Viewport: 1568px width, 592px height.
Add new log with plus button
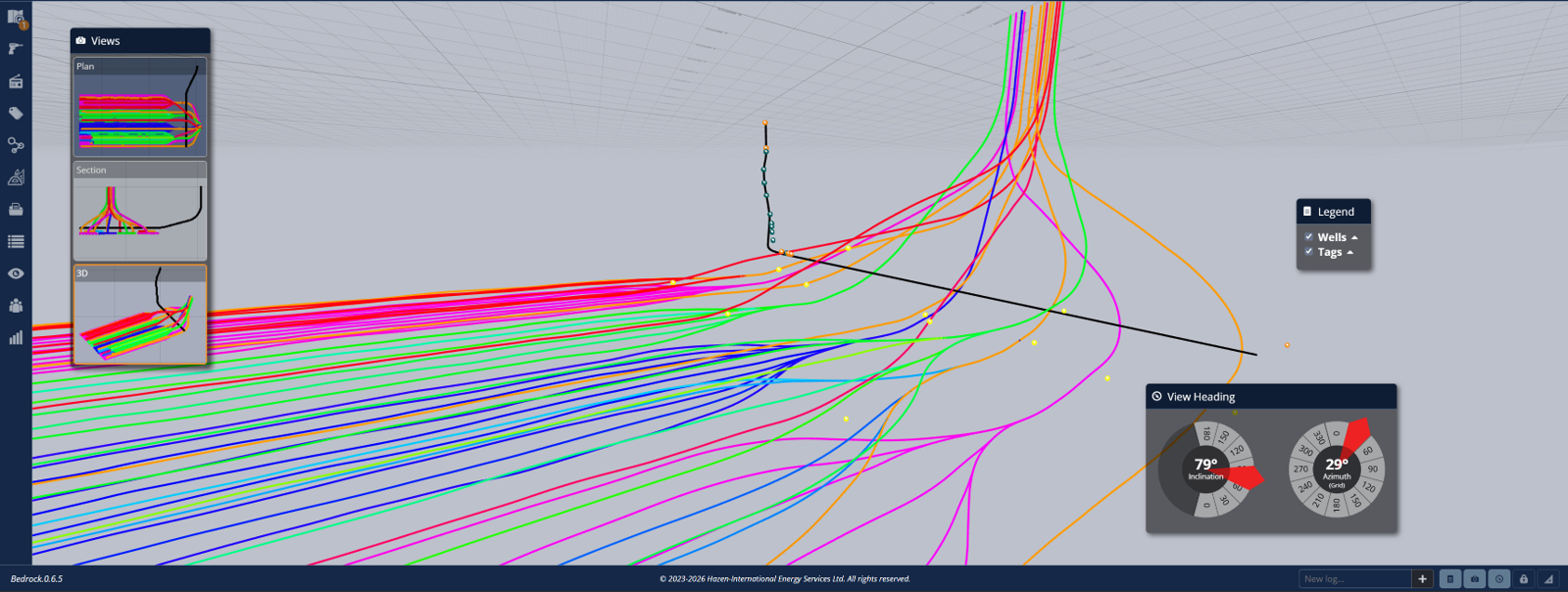(x=1423, y=579)
